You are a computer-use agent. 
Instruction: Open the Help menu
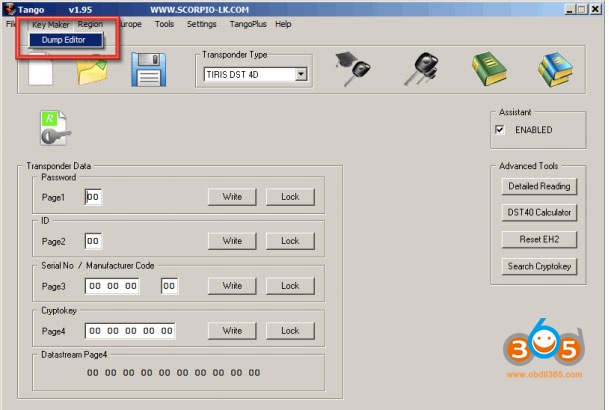click(x=283, y=24)
